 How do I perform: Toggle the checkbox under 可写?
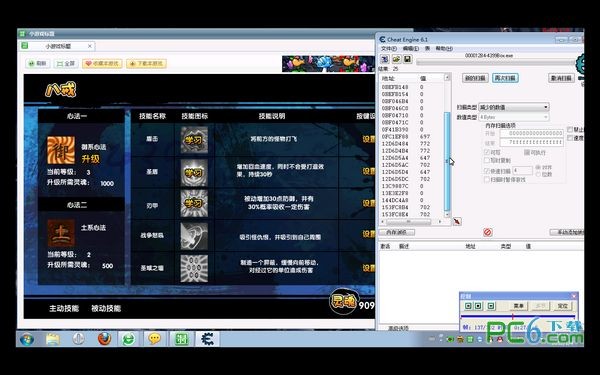coord(487,160)
